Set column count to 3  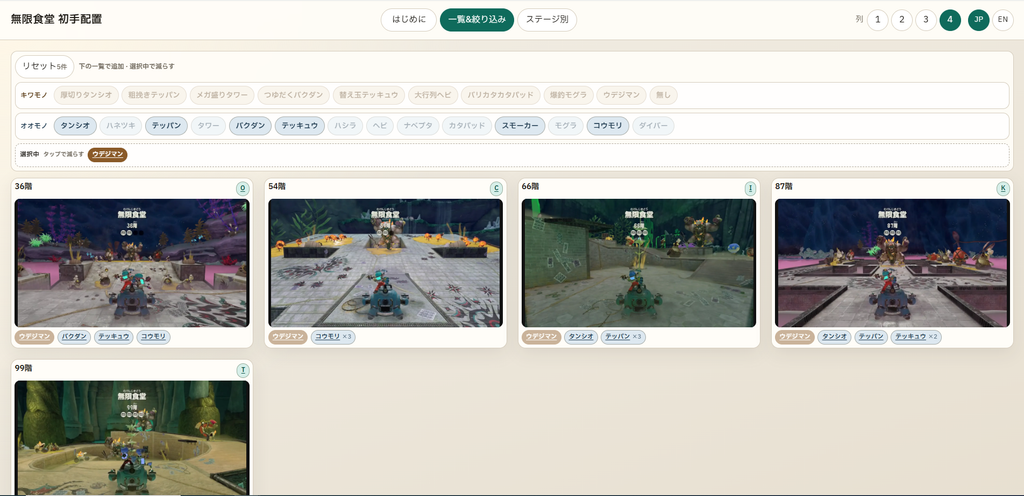926,20
